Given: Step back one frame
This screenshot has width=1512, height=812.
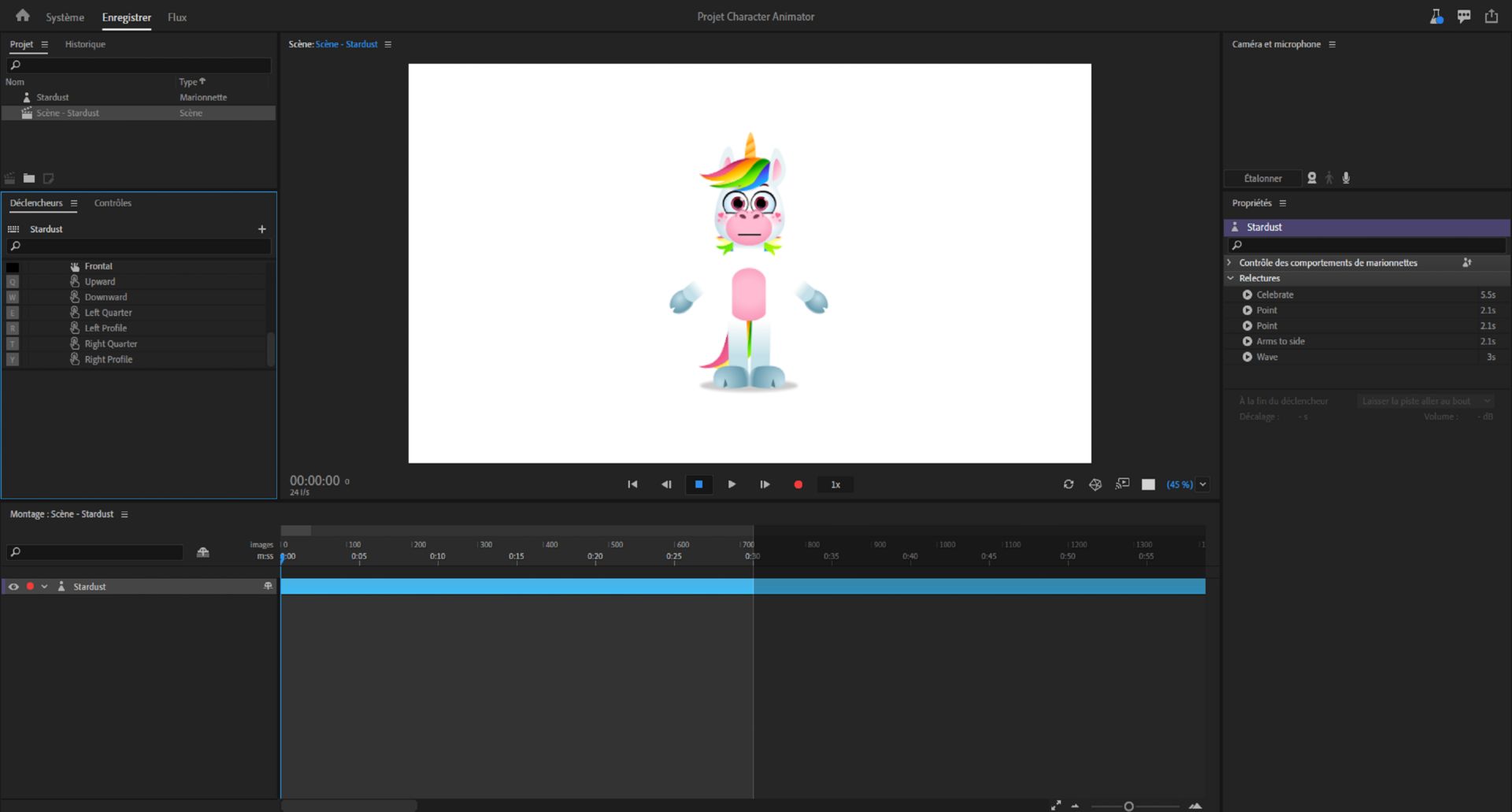Looking at the screenshot, I should [x=666, y=484].
